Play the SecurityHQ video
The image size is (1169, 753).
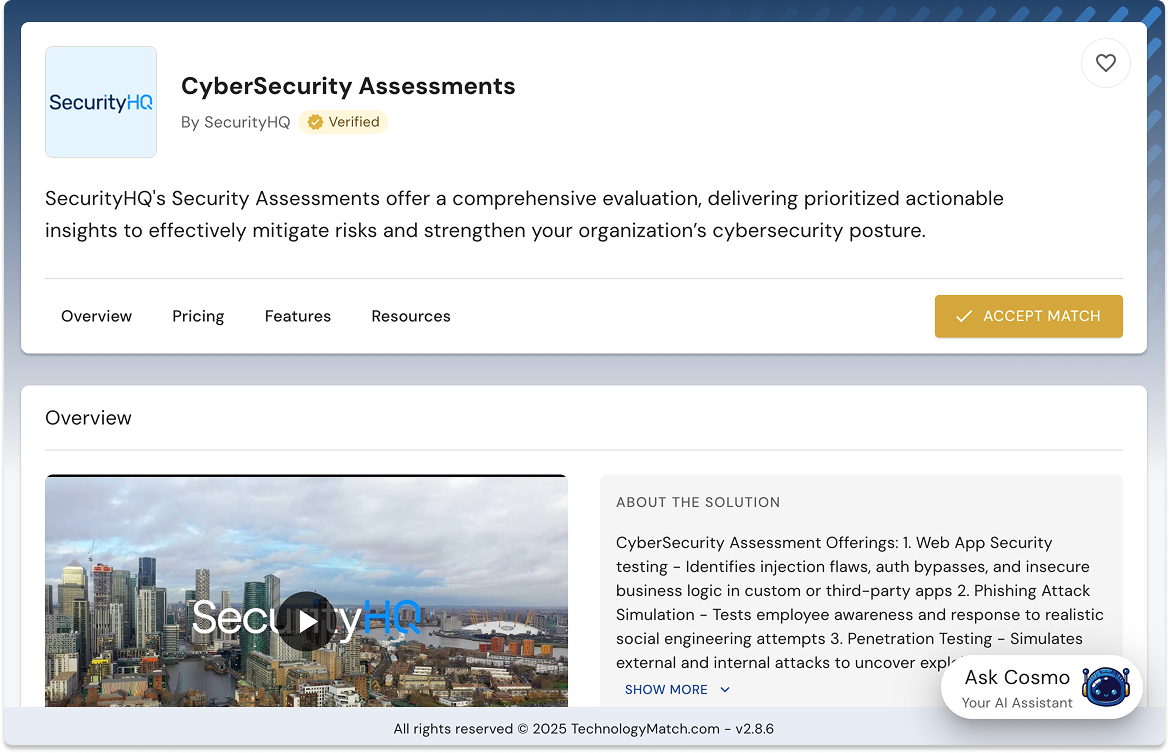coord(307,621)
